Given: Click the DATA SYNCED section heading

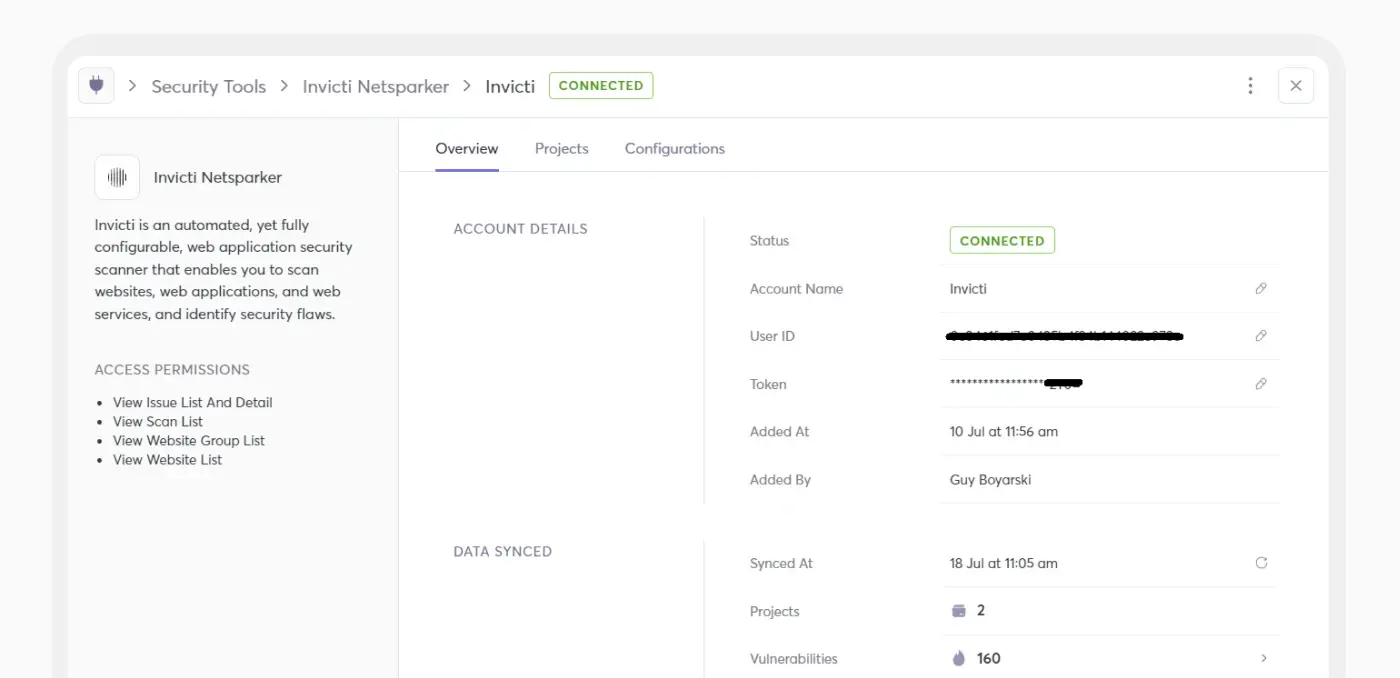Looking at the screenshot, I should (502, 551).
